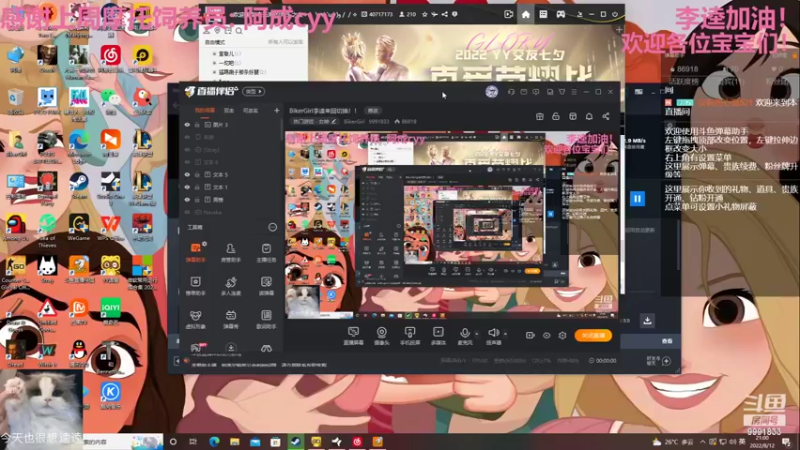This screenshot has height=450, width=800.
Task: Collapse the 工具箱 toolbox panel
Action: point(272,227)
